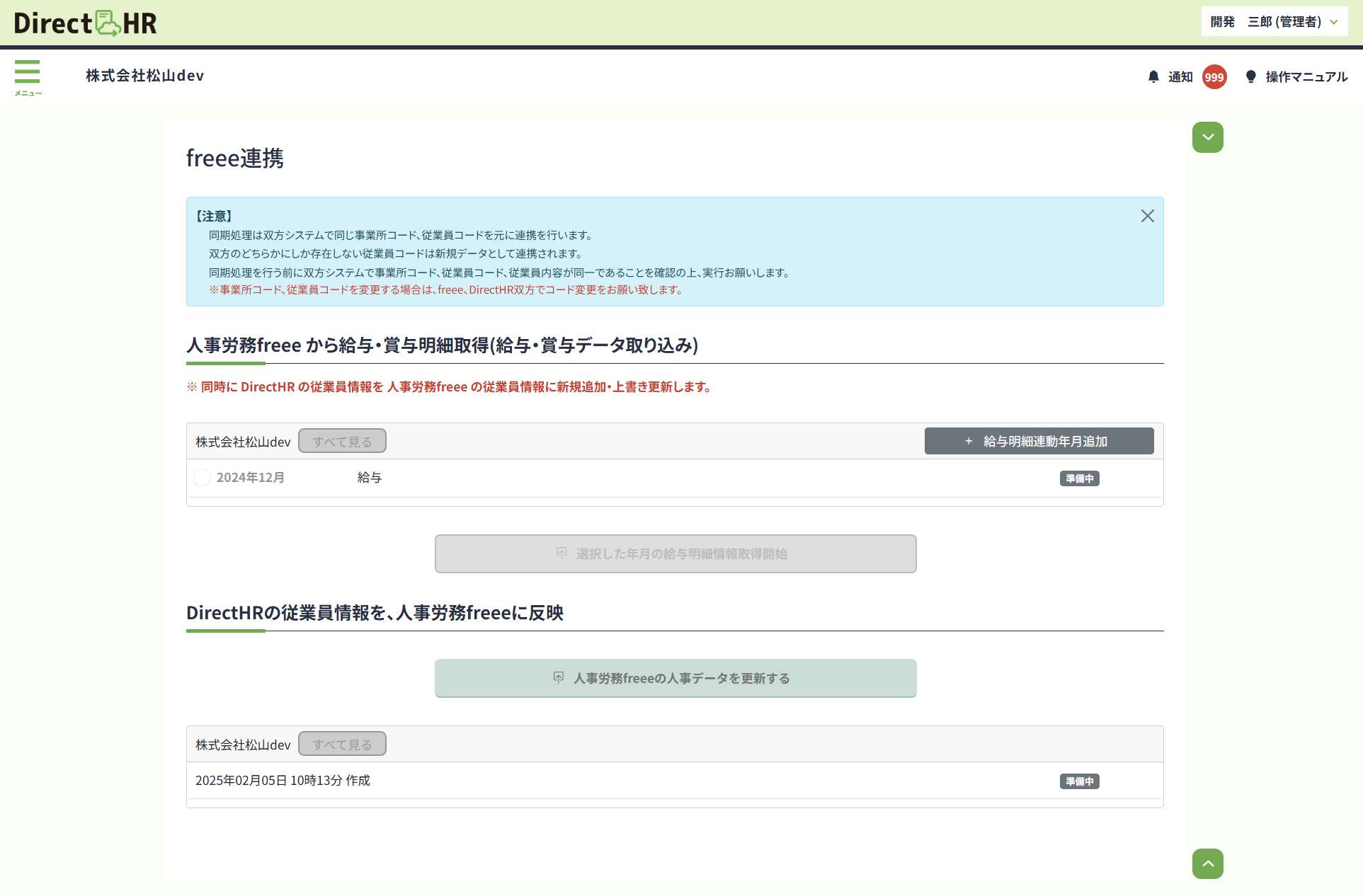Open the 操作マニュアル link
The width and height of the screenshot is (1363, 896).
click(1306, 76)
